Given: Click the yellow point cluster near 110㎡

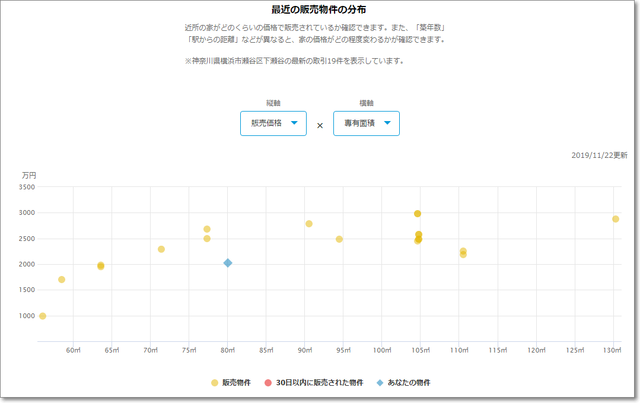Looking at the screenshot, I should pyautogui.click(x=463, y=253).
